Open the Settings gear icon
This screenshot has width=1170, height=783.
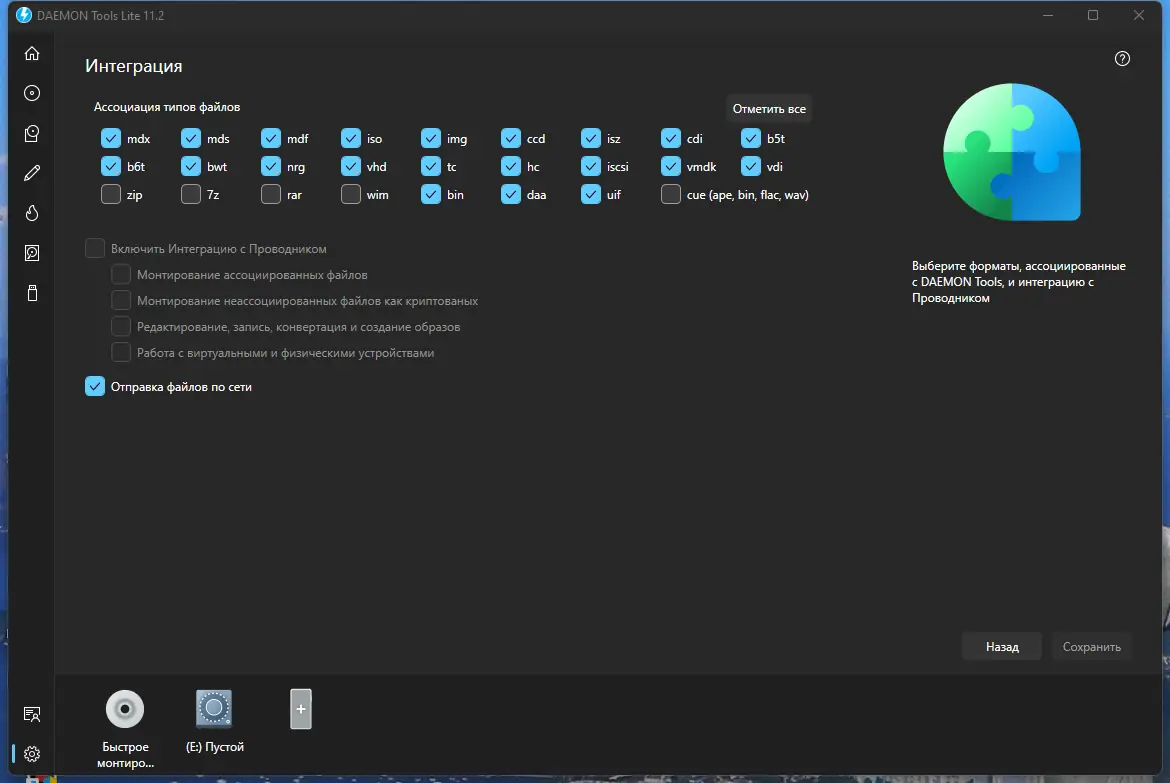[31, 754]
